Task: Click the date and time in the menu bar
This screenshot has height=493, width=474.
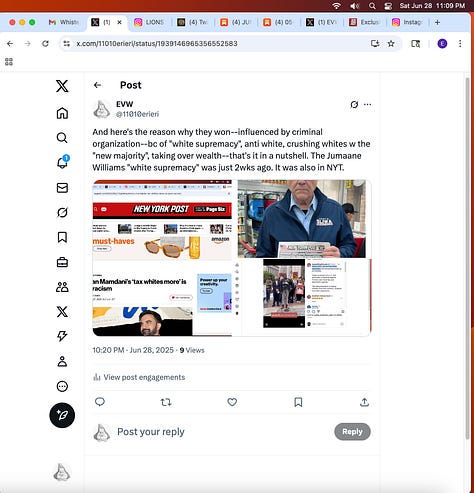Action: point(432,6)
